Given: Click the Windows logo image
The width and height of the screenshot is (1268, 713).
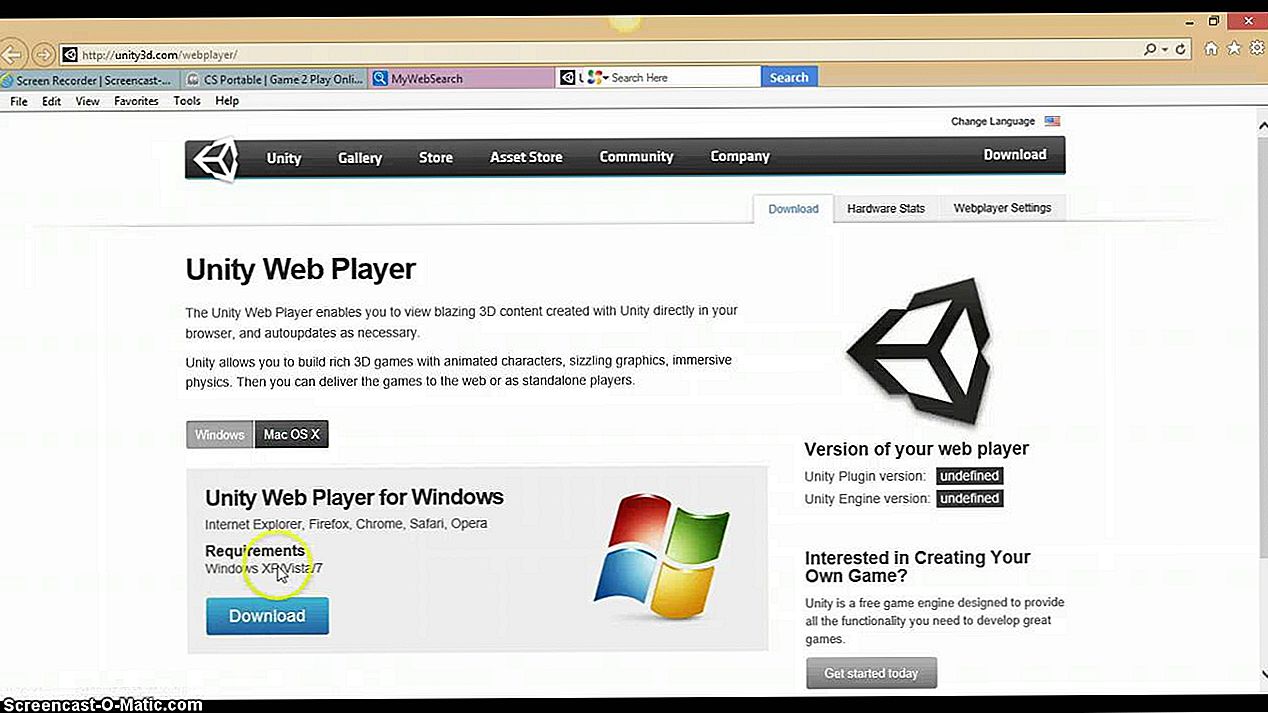Looking at the screenshot, I should point(662,555).
